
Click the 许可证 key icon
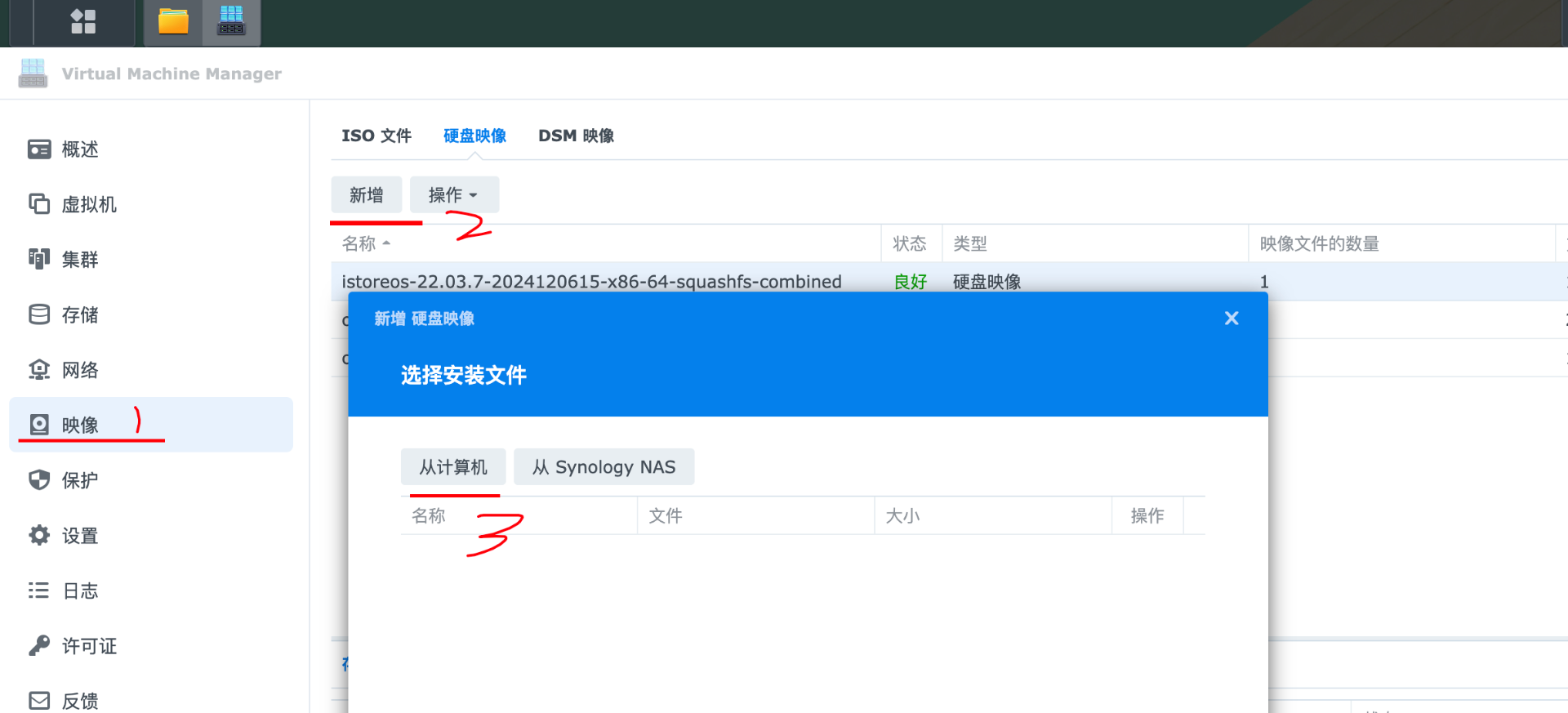click(39, 646)
